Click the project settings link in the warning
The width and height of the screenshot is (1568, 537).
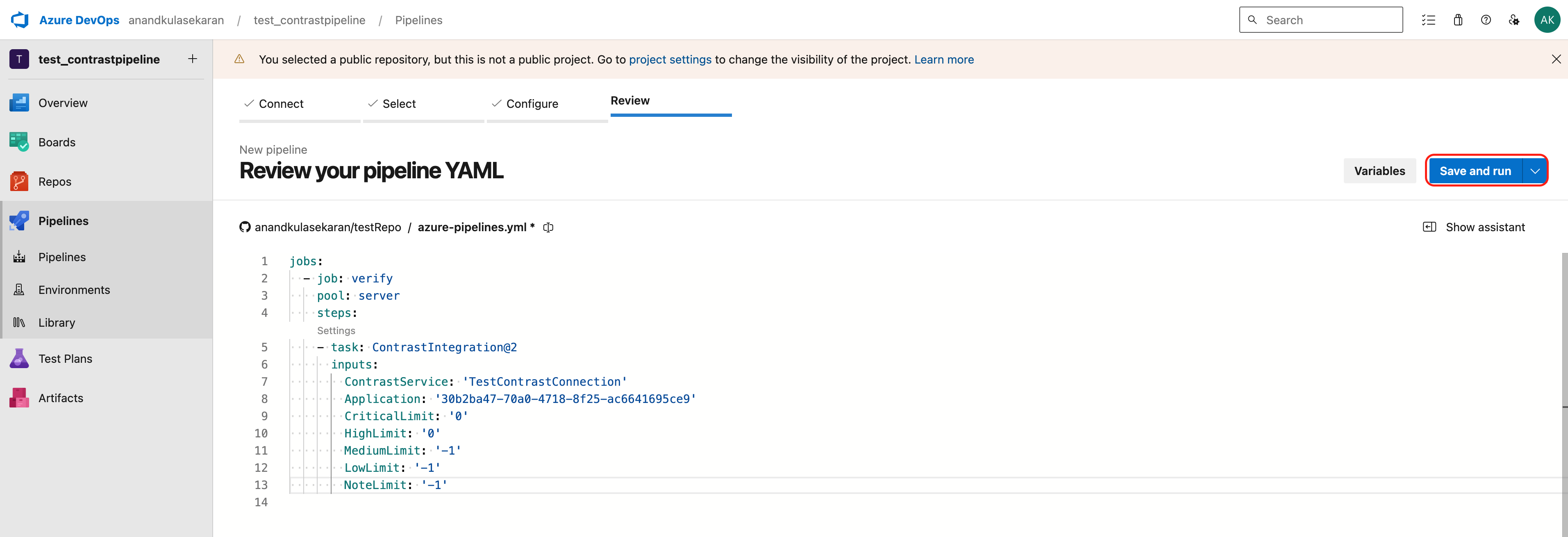tap(670, 59)
